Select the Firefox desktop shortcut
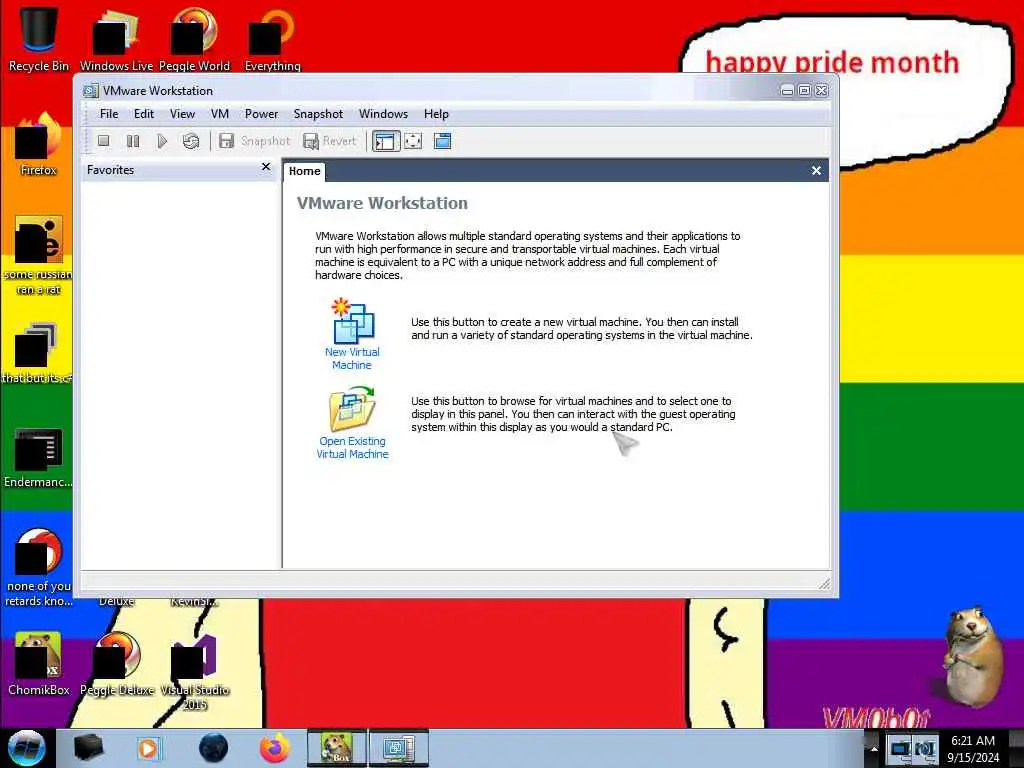 coord(39,144)
